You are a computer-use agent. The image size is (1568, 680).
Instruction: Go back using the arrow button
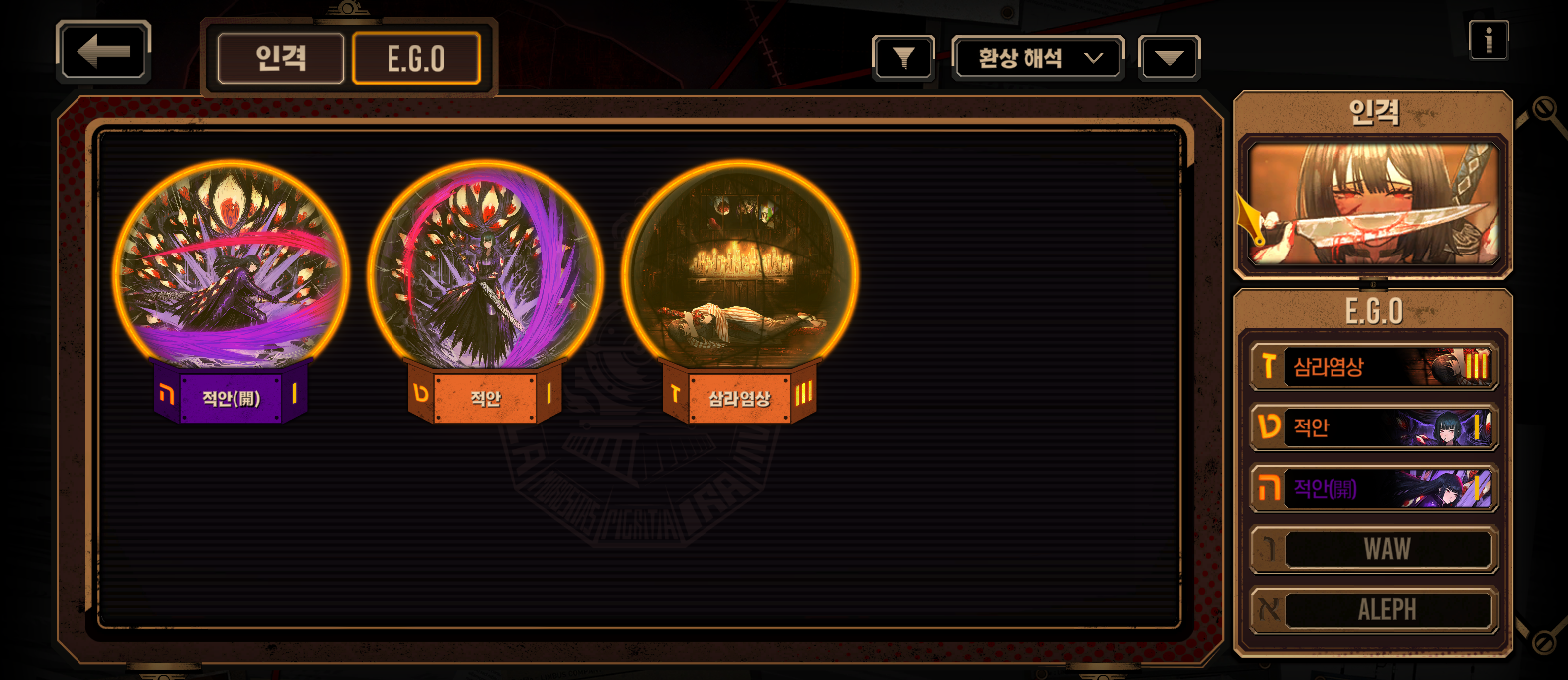click(x=103, y=51)
